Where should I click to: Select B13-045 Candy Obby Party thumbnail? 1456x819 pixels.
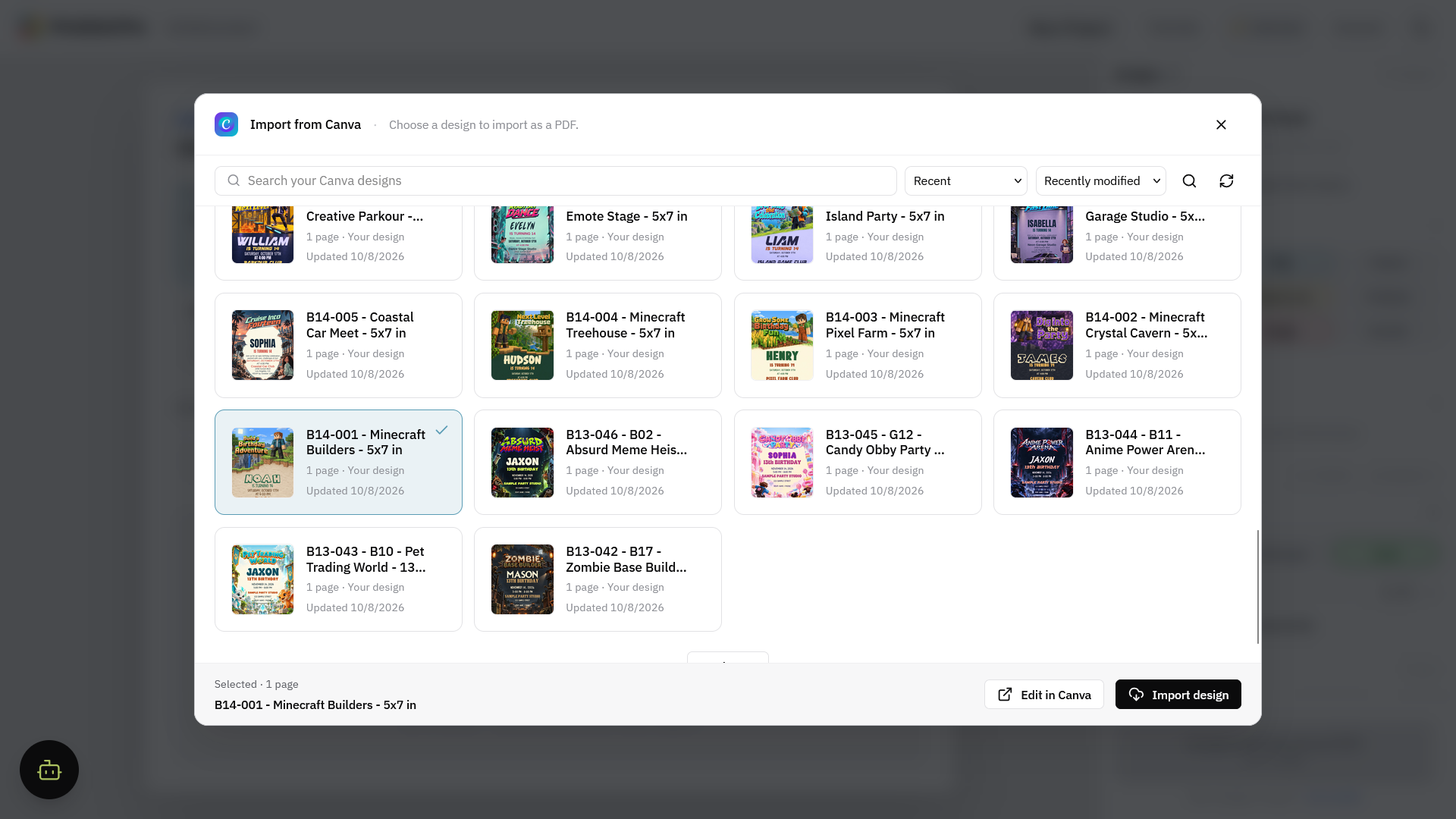click(782, 463)
